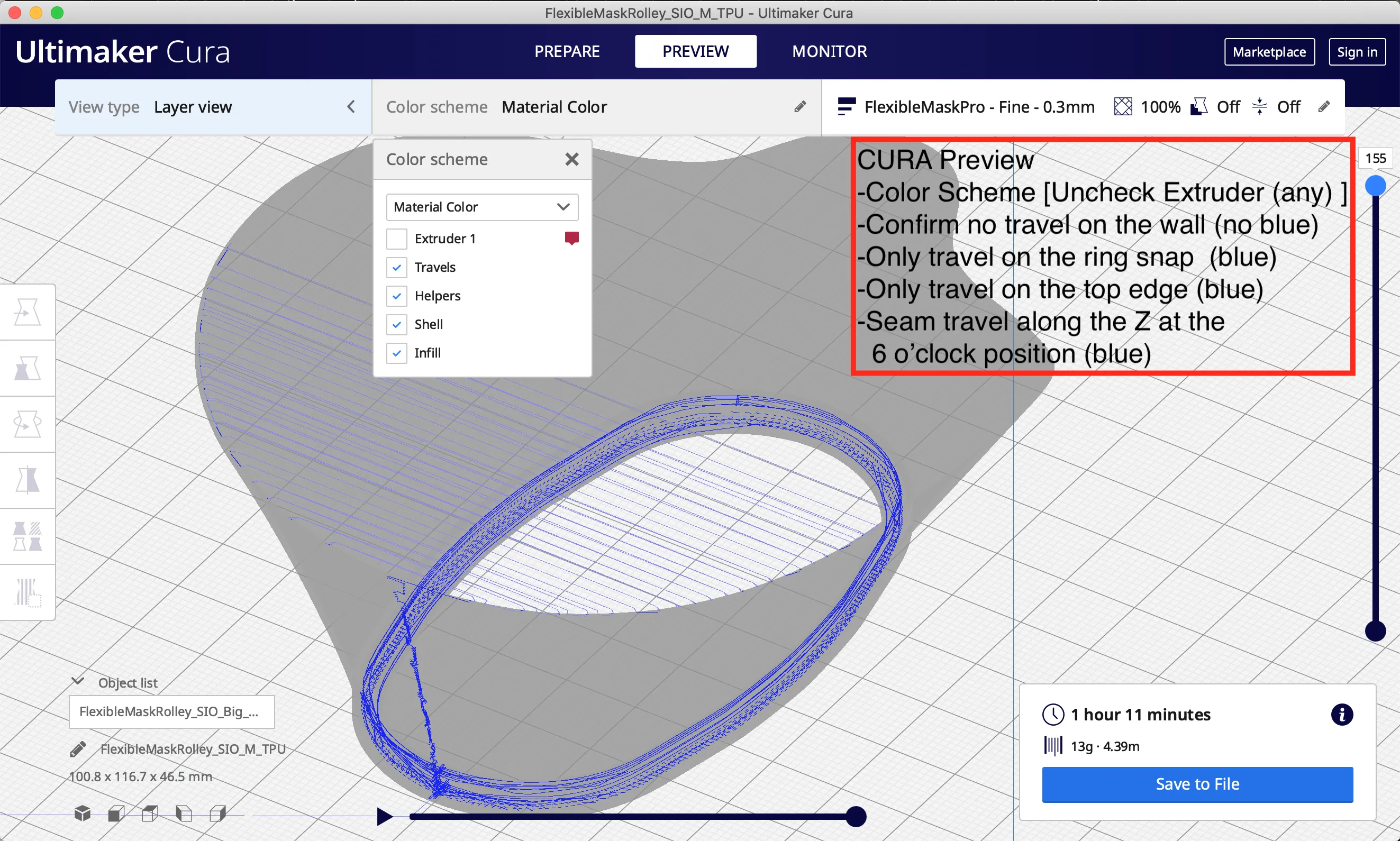Screen dimensions: 1400x841
Task: Click the layer number field showing 155
Action: (x=1375, y=158)
